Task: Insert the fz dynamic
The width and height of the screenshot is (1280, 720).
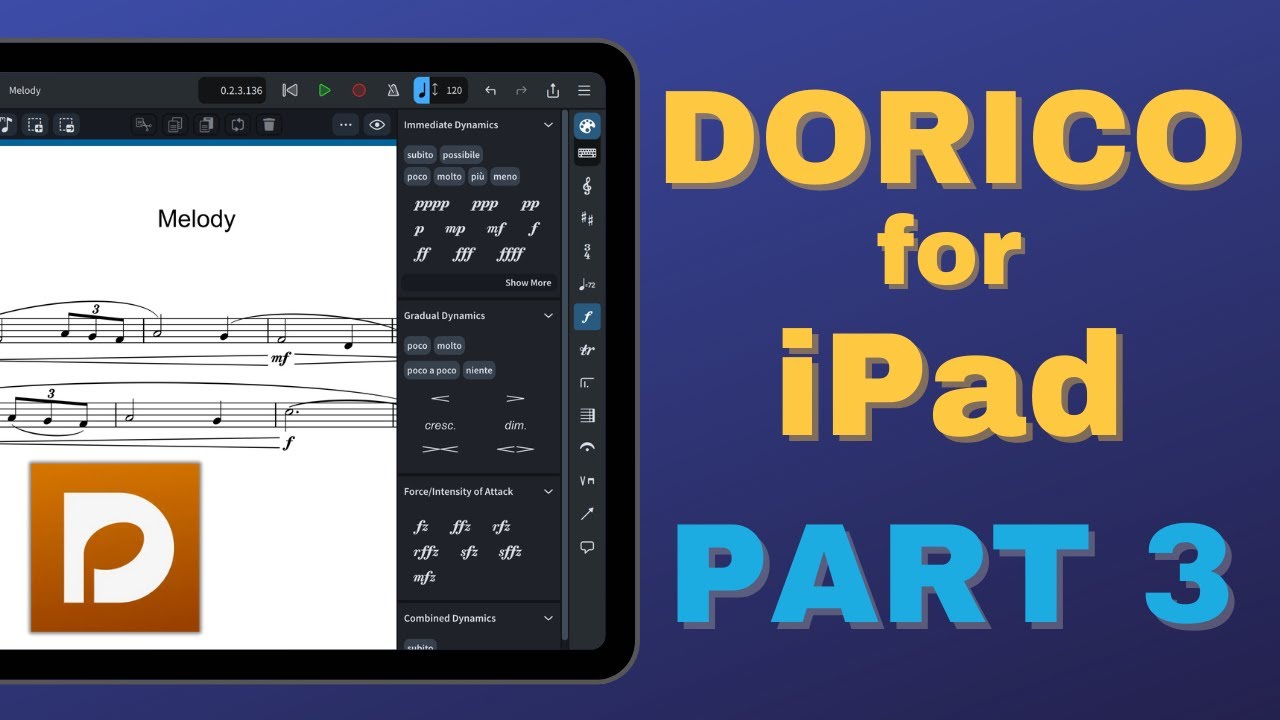Action: click(x=421, y=527)
